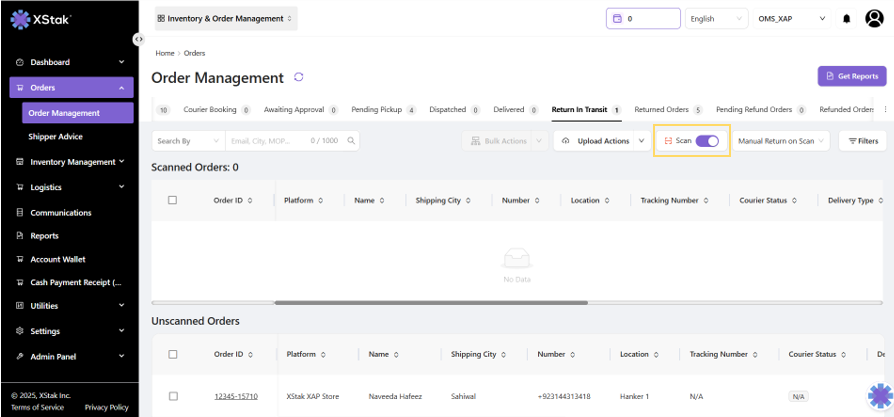This screenshot has width=894, height=417.
Task: Click the Get Reports button
Action: pyautogui.click(x=851, y=76)
